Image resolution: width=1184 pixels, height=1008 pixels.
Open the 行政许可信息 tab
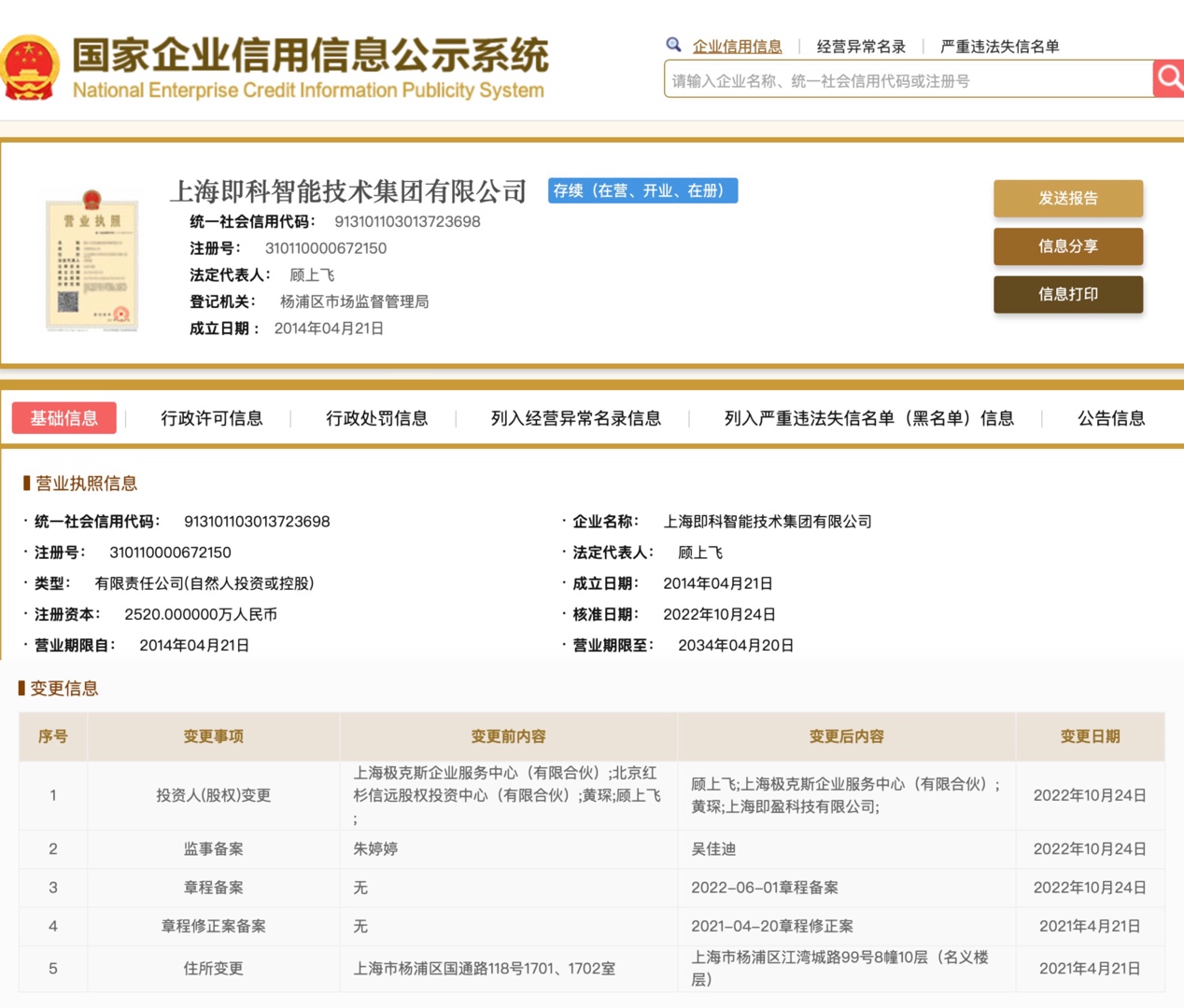212,418
